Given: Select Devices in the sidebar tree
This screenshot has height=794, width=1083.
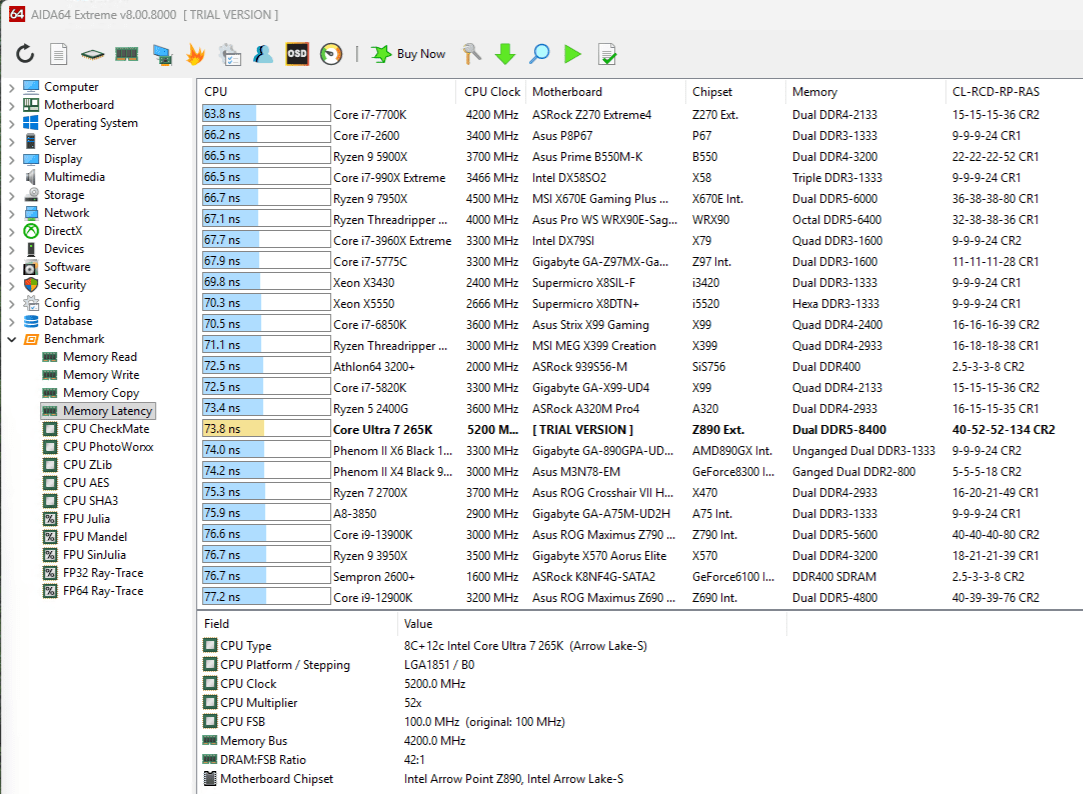Looking at the screenshot, I should (x=64, y=249).
